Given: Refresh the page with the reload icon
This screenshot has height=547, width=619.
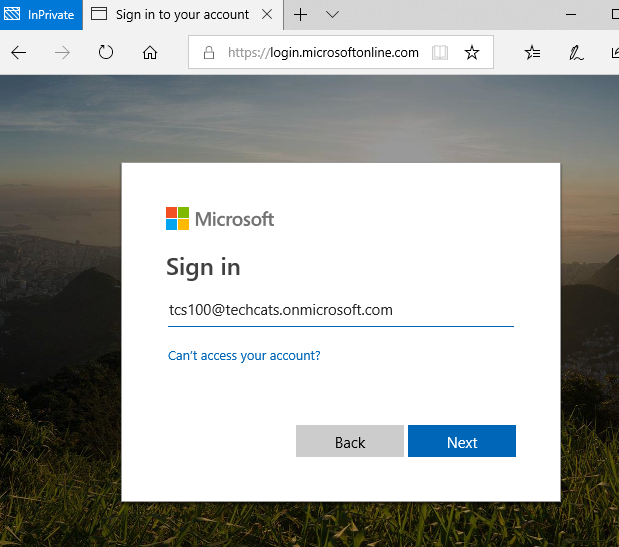Looking at the screenshot, I should pyautogui.click(x=106, y=52).
